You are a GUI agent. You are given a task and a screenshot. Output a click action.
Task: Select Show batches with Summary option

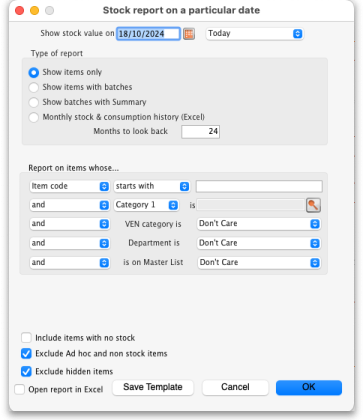pos(34,102)
